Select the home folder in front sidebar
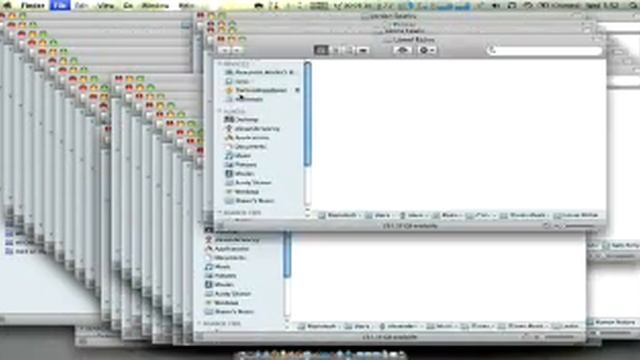The height and width of the screenshot is (360, 640). tap(252, 129)
